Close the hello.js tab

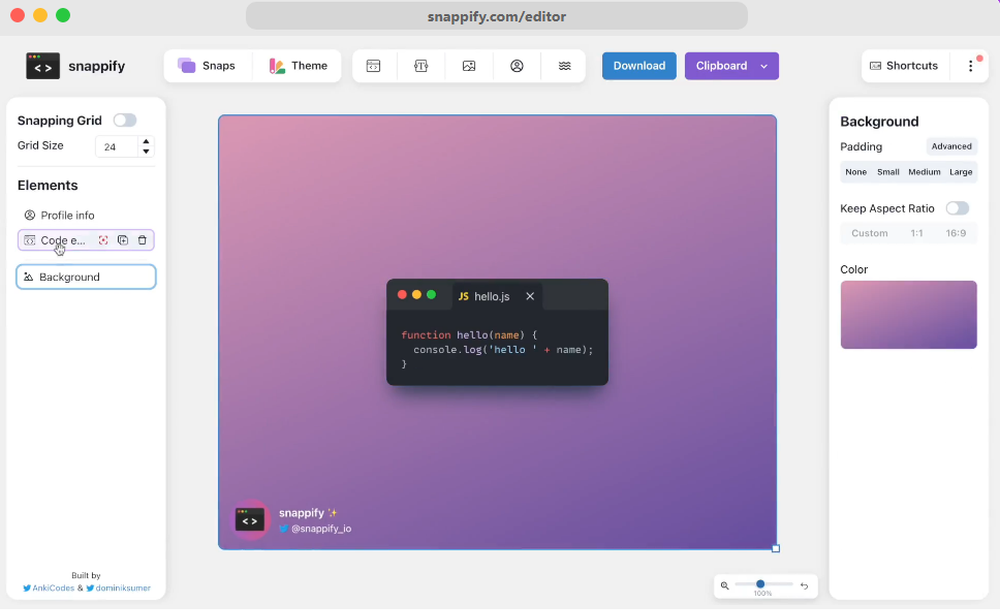[x=530, y=296]
